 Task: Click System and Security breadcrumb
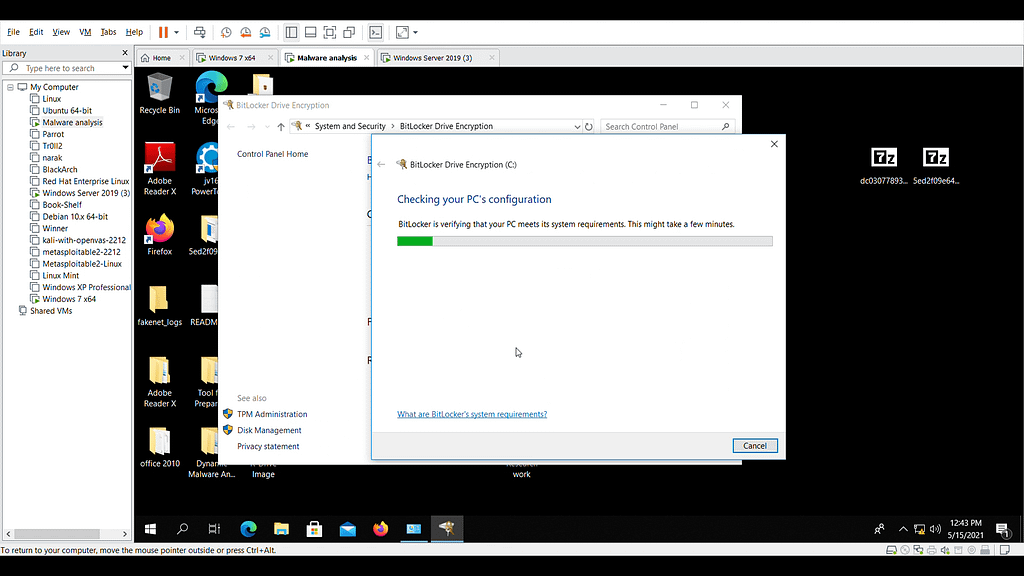[350, 126]
